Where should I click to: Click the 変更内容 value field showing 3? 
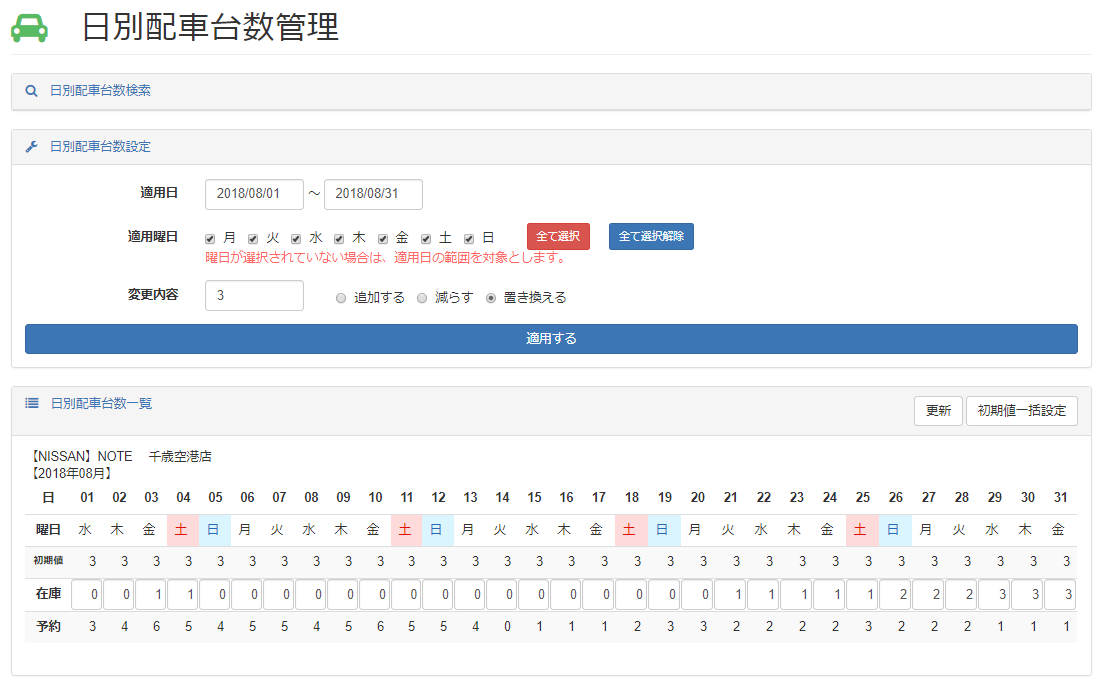(254, 295)
